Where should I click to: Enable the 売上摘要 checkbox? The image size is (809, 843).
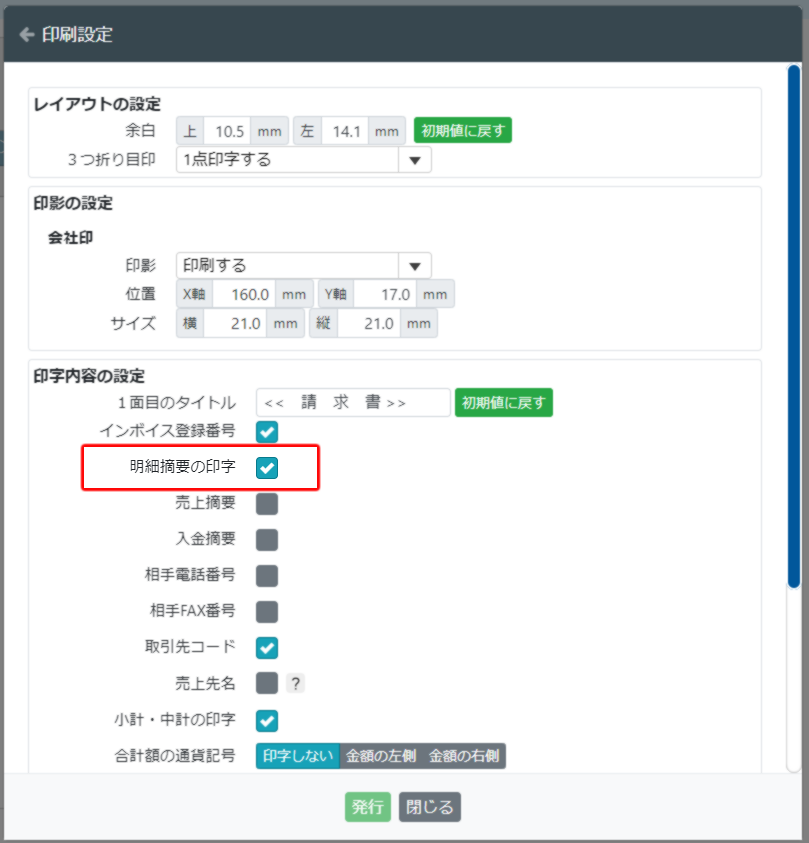(265, 503)
